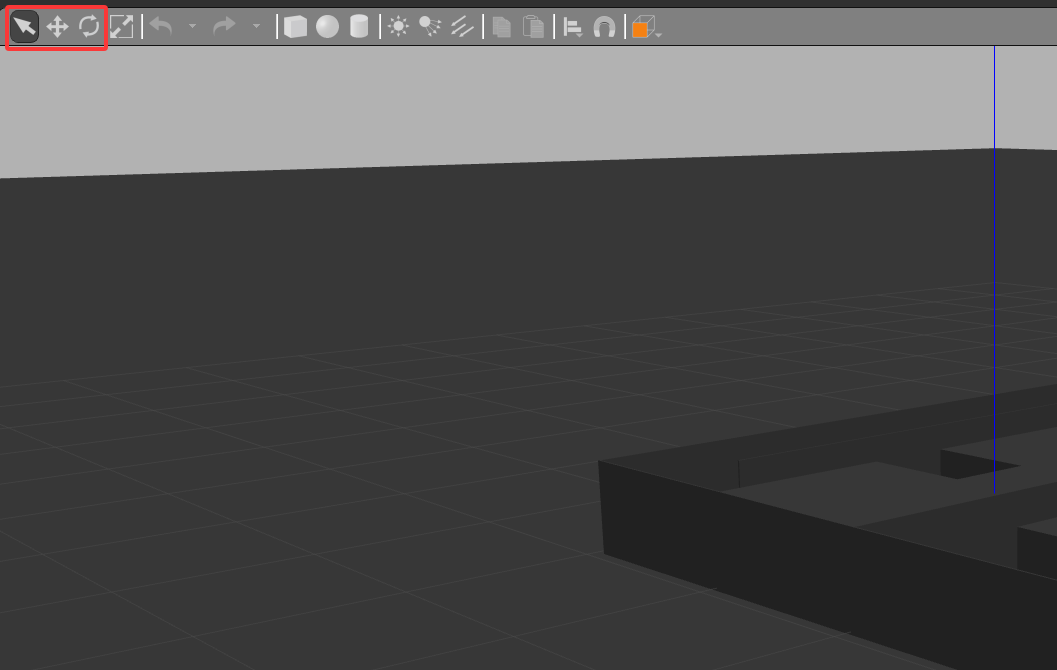This screenshot has height=670, width=1057.
Task: Click the paste clipboard icon
Action: click(533, 27)
